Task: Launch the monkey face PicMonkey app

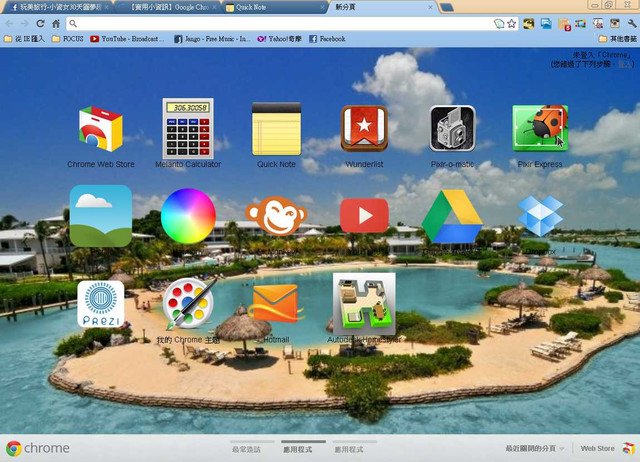Action: click(x=276, y=215)
